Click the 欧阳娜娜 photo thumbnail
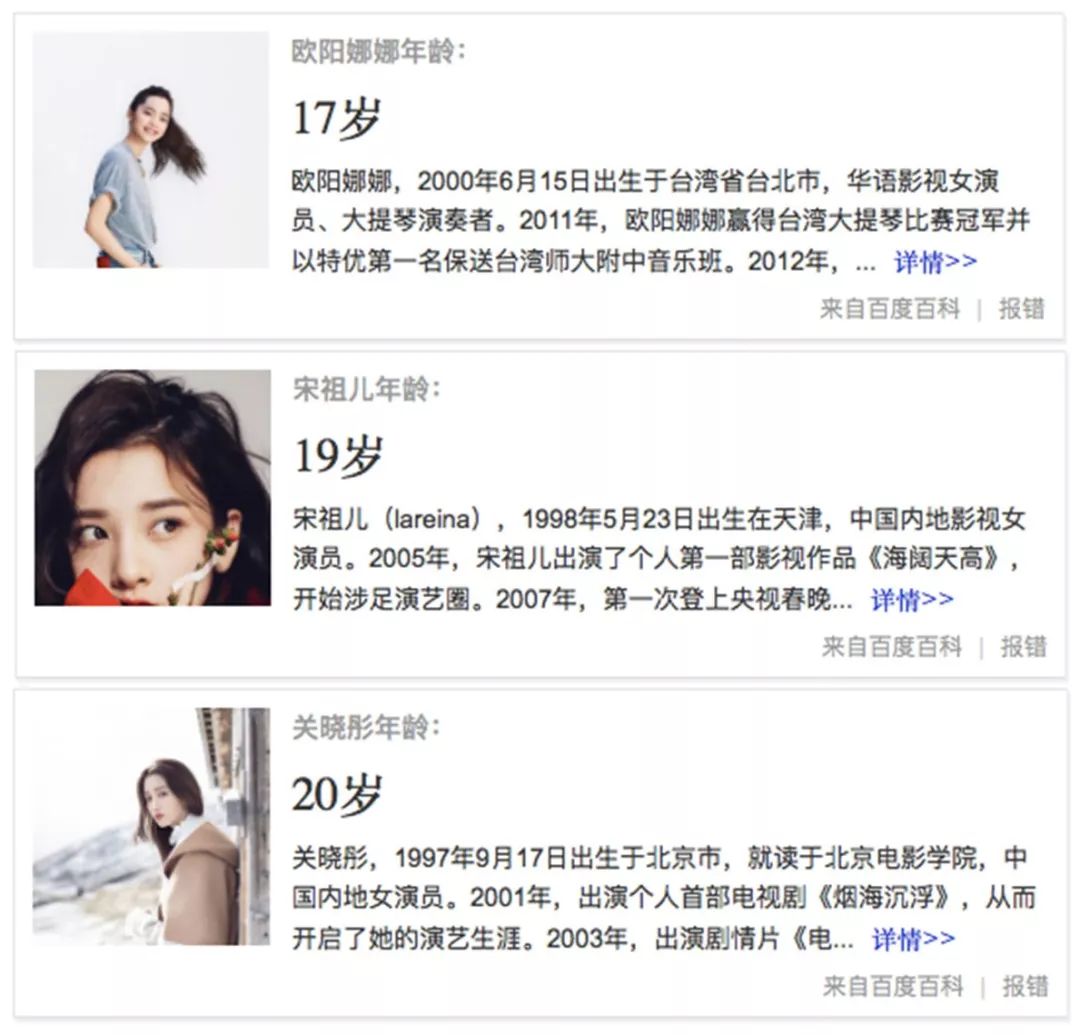This screenshot has height=1035, width=1080. (151, 149)
